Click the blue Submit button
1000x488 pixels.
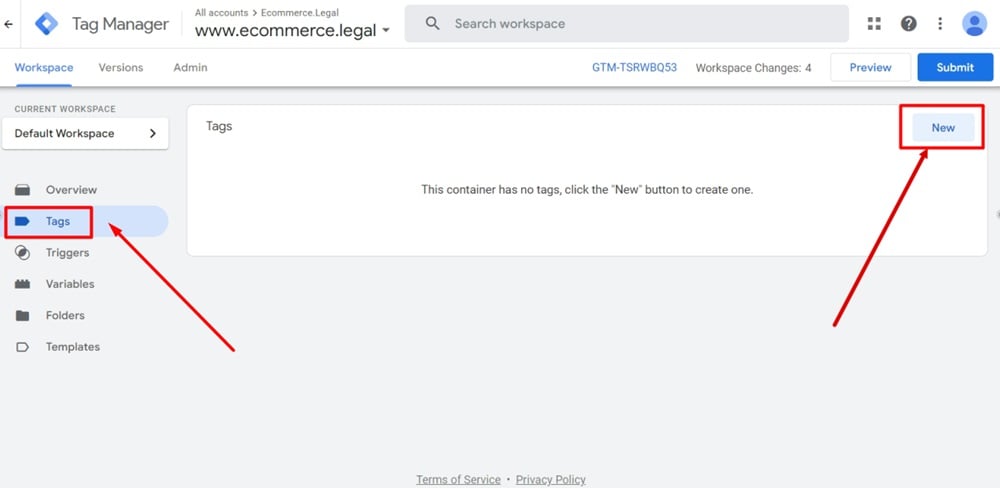(x=955, y=68)
